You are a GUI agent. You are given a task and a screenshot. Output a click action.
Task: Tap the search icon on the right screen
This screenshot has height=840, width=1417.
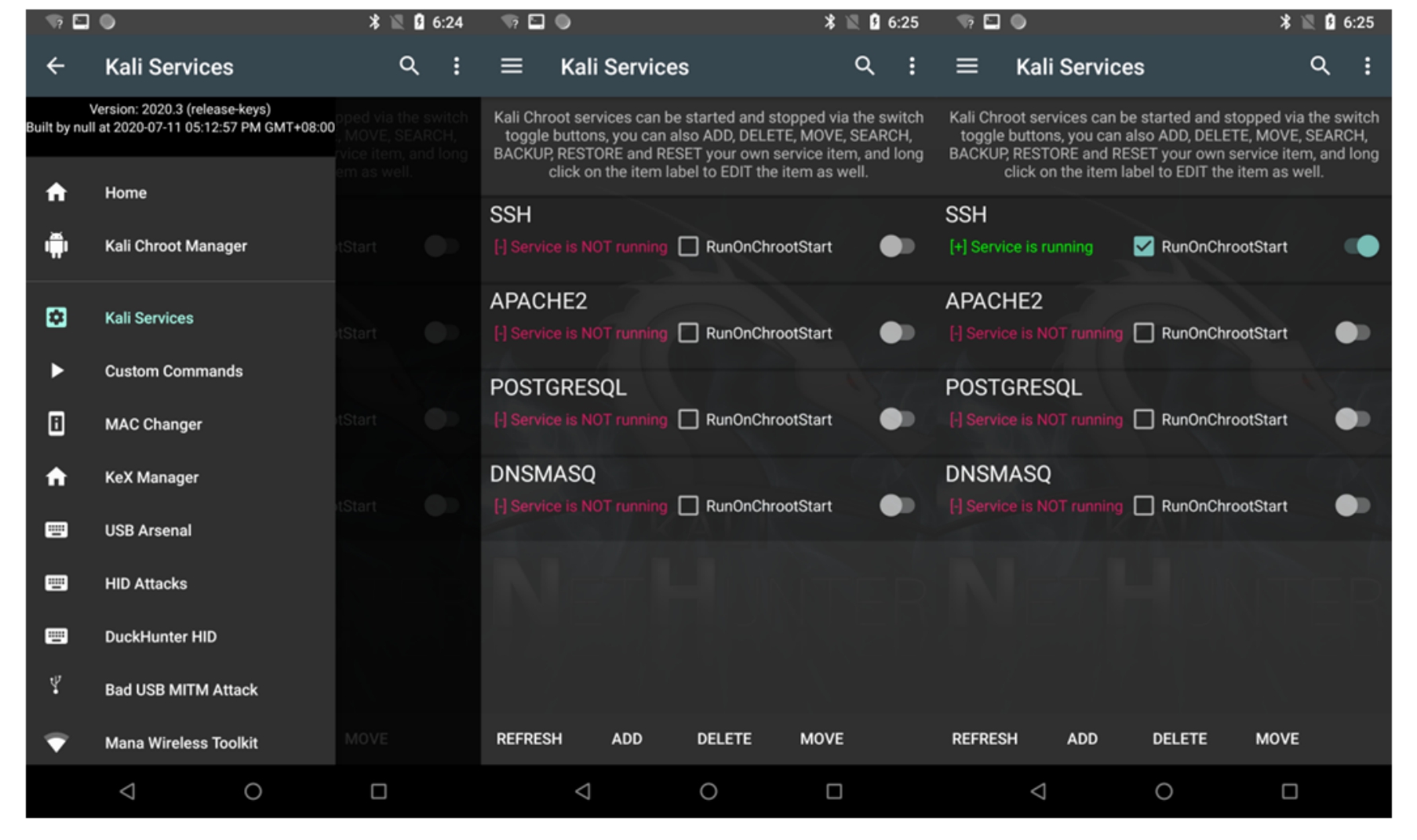[x=1320, y=66]
